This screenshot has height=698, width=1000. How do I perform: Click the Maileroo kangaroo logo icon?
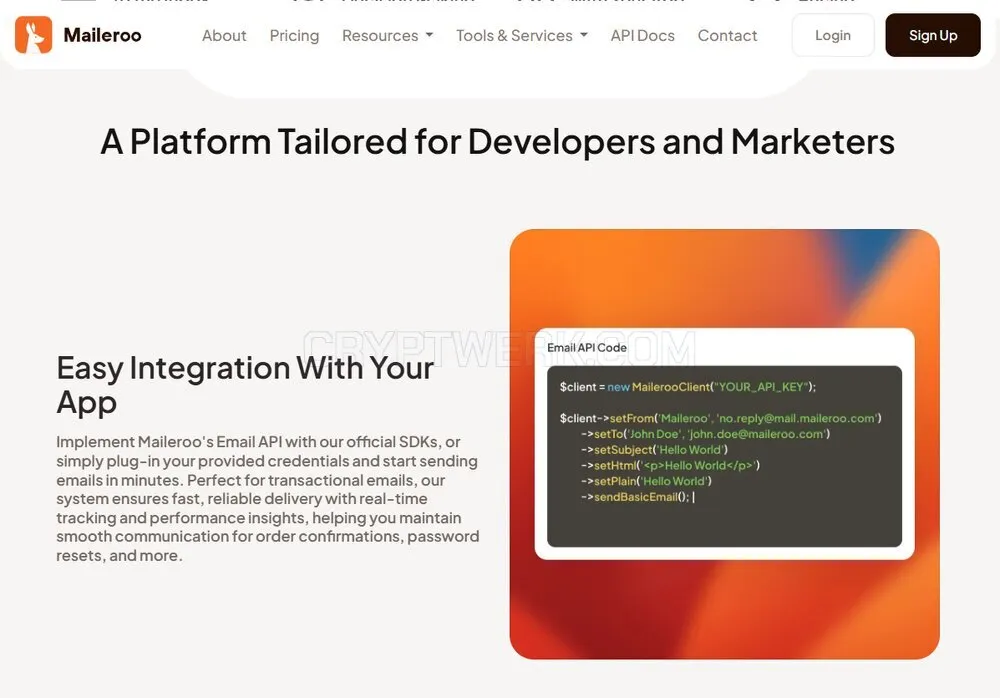(x=33, y=35)
